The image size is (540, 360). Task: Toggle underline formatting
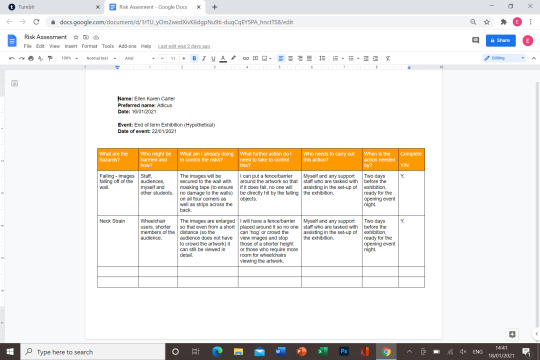[x=213, y=58]
